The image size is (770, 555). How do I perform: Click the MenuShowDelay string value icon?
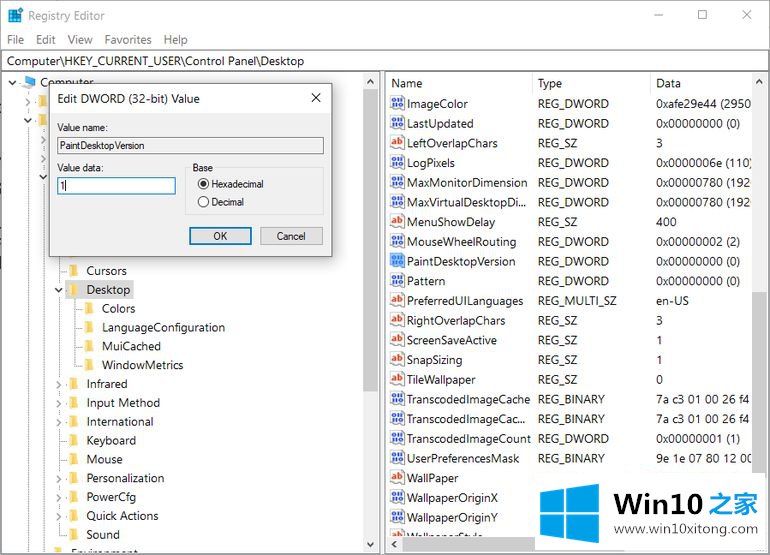pos(397,222)
